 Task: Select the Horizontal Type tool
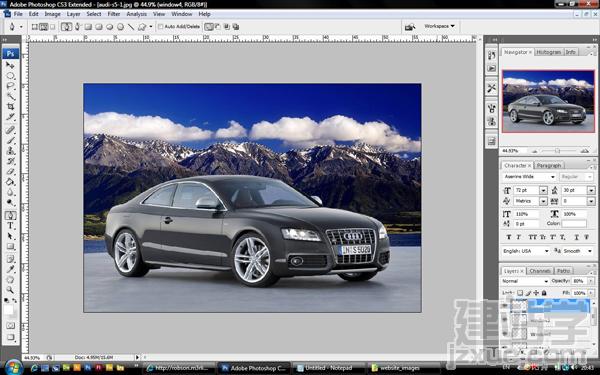[x=10, y=226]
